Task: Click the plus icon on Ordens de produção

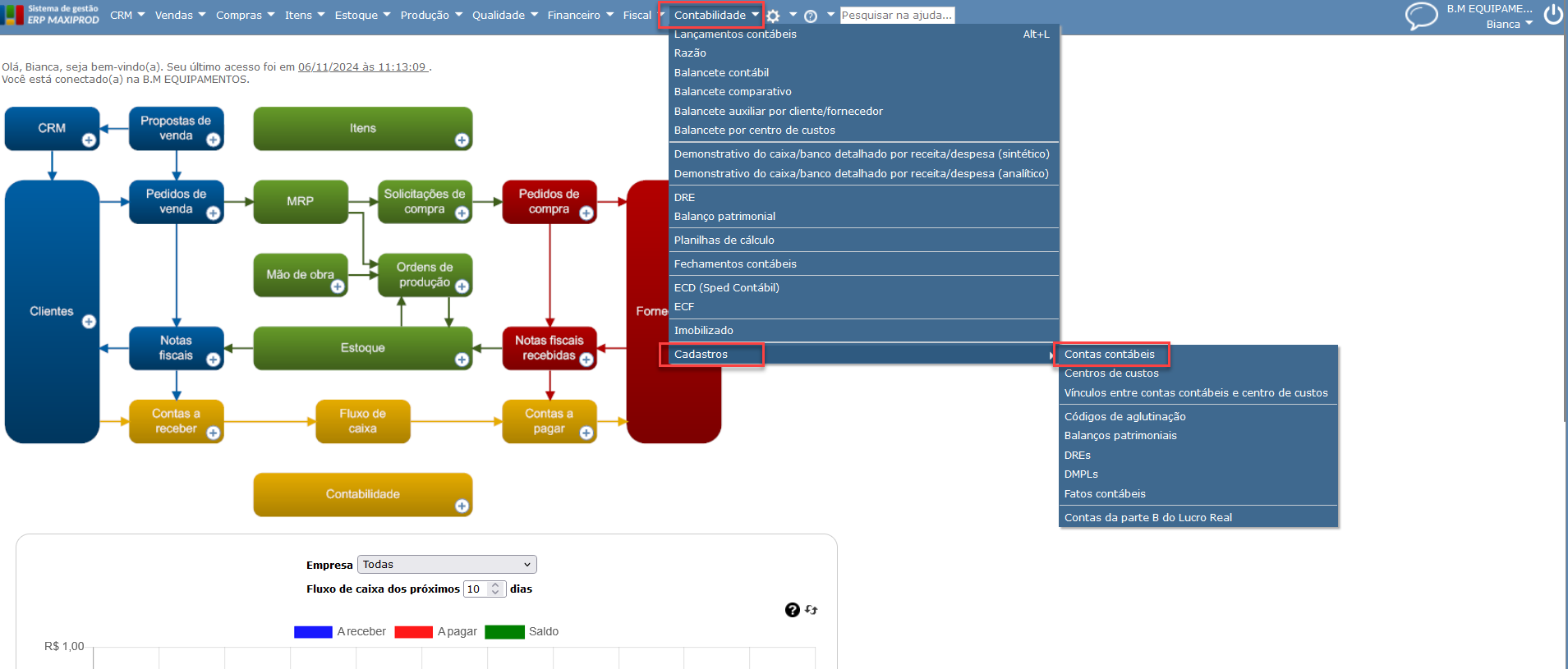Action: tap(462, 286)
